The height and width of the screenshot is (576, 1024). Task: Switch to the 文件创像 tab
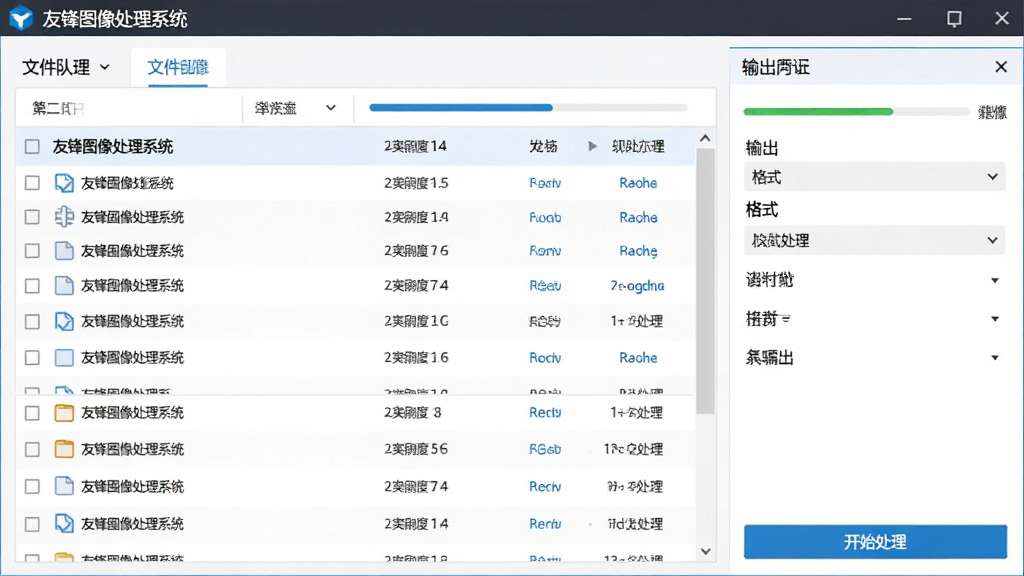point(178,67)
